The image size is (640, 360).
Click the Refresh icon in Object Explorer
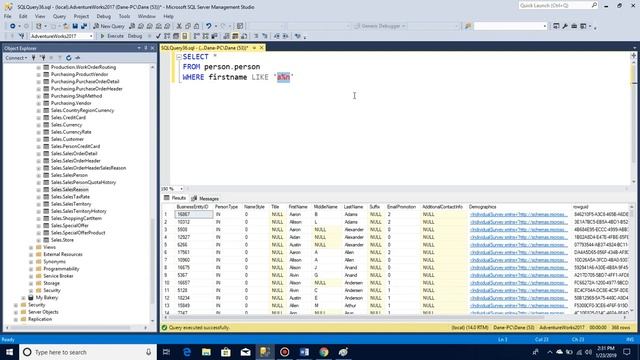(x=69, y=58)
